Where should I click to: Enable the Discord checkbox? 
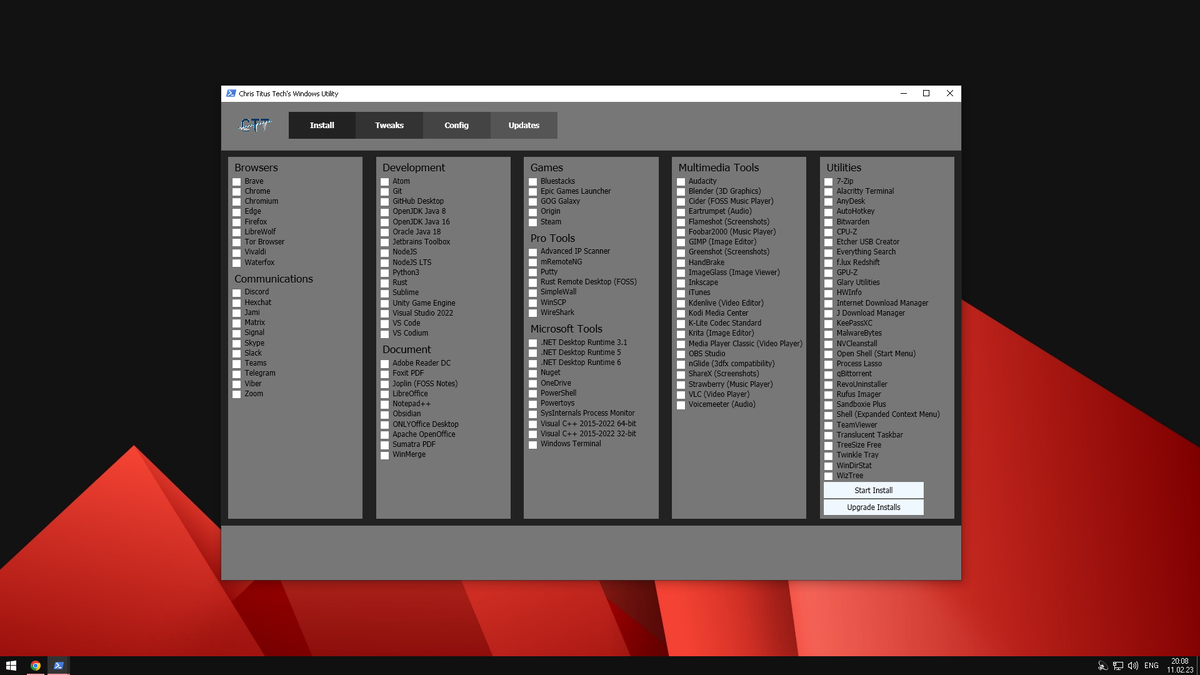(x=237, y=292)
